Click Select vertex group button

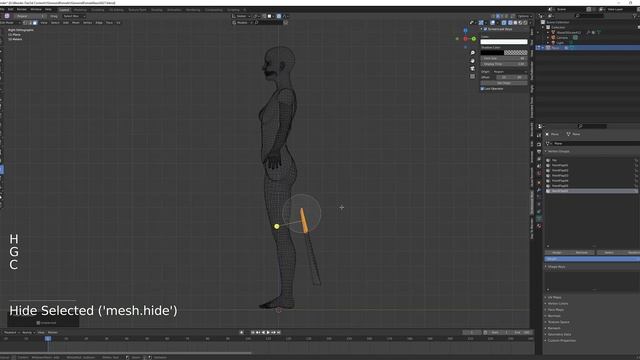click(609, 253)
